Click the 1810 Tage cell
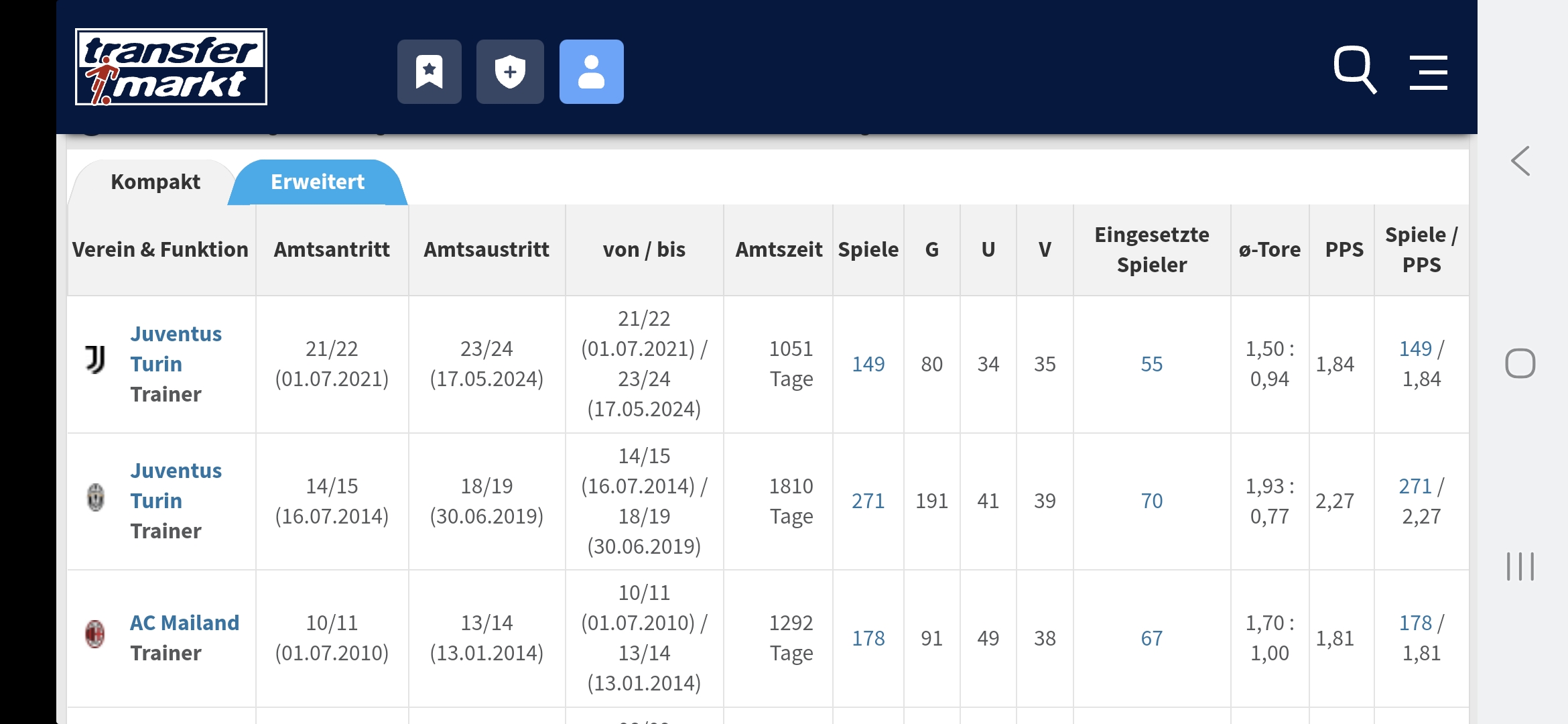 point(778,501)
